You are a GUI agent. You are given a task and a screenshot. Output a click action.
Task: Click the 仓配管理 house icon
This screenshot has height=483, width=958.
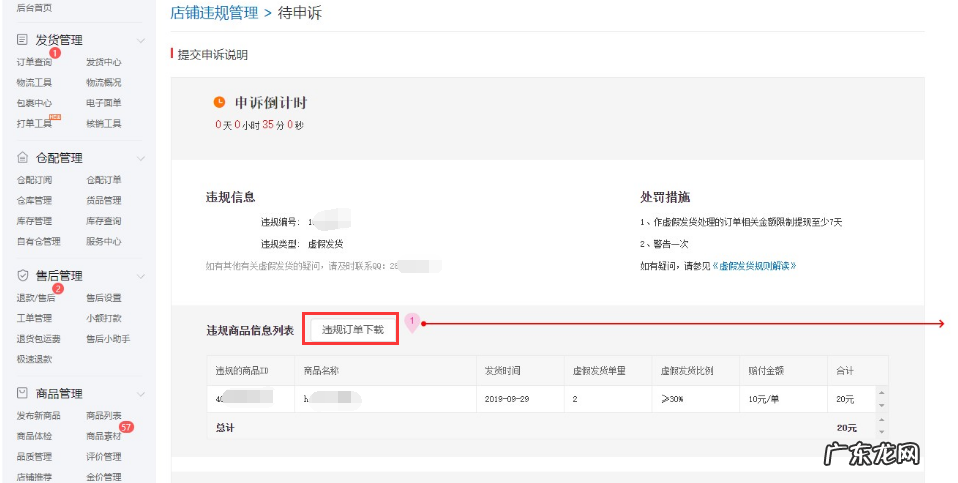pyautogui.click(x=22, y=158)
